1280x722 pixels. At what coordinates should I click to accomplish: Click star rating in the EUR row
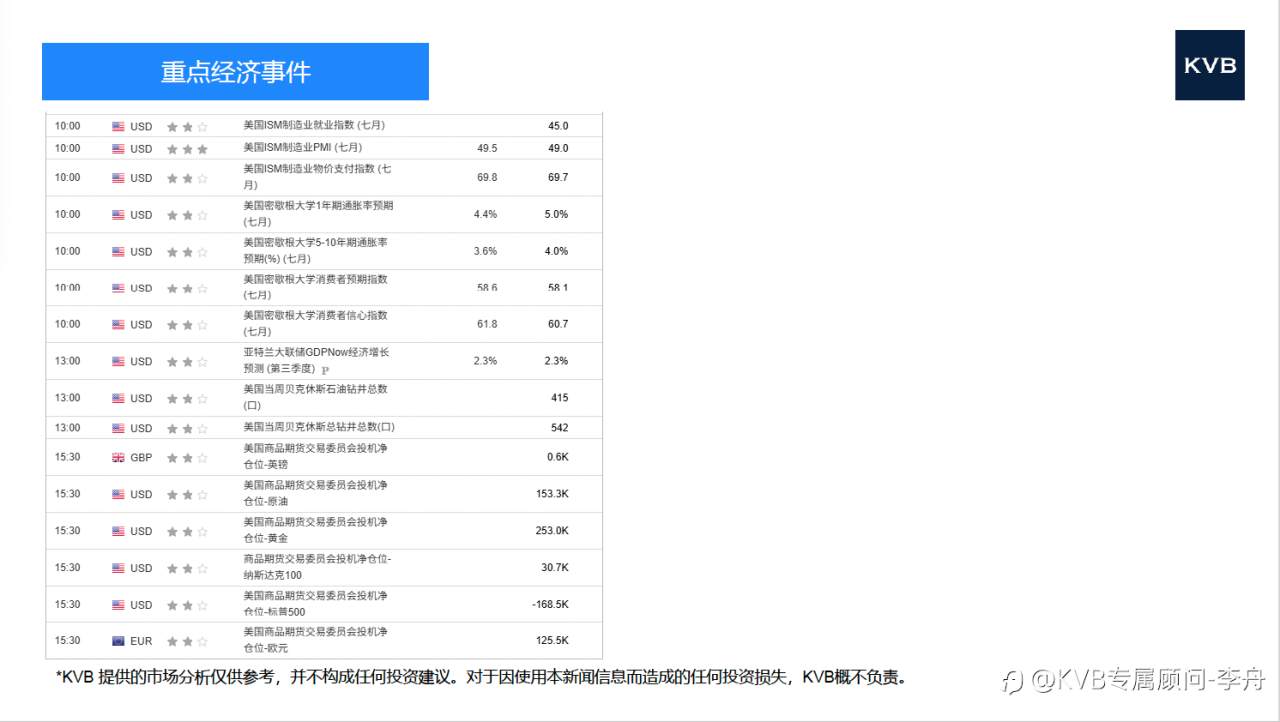(x=187, y=641)
